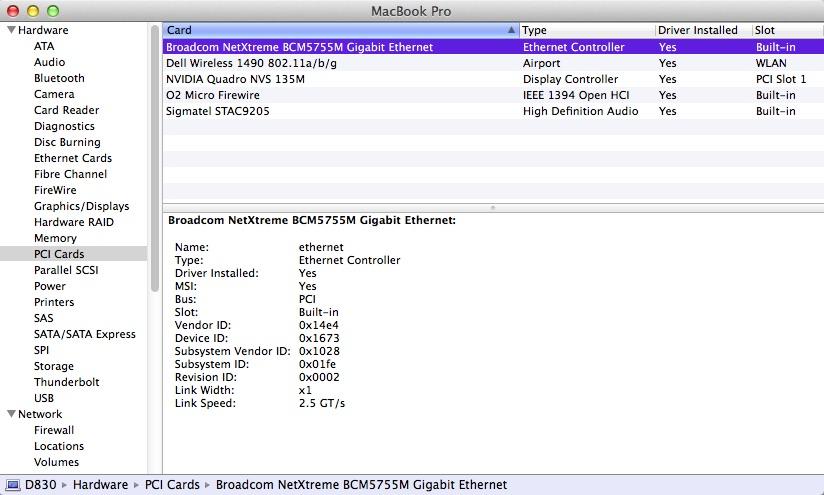Screen dimensions: 824x495
Task: Click the sort arrow in Card column header
Action: coord(511,30)
